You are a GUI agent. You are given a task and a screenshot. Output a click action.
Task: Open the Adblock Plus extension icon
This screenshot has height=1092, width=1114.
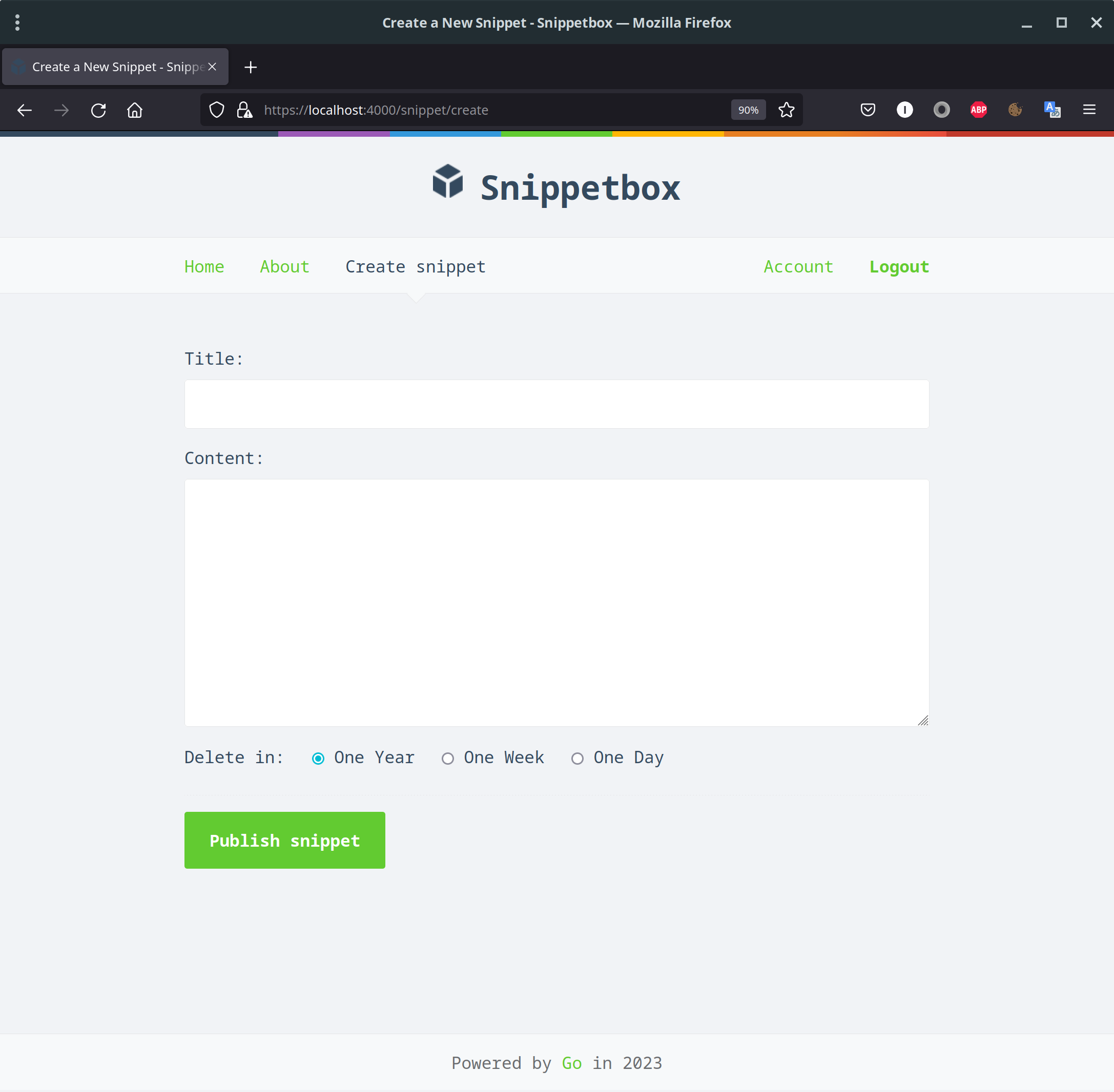click(978, 110)
